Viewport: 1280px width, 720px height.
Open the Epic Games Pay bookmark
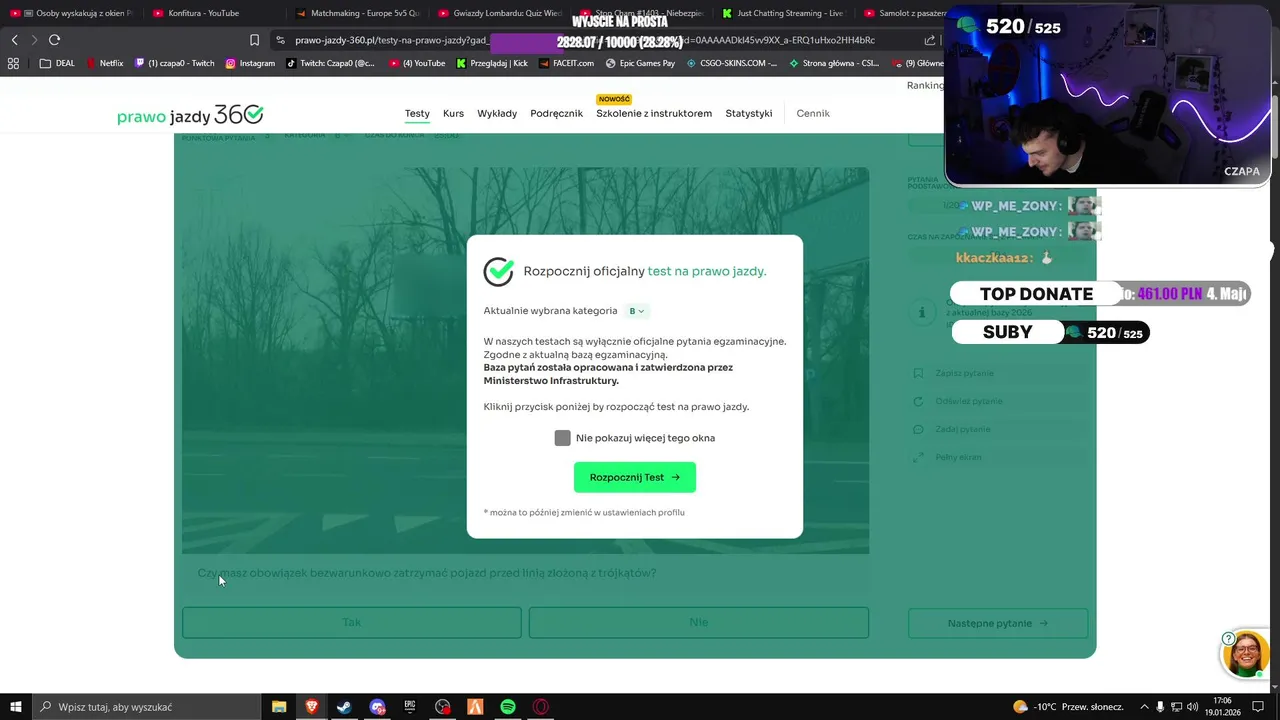[640, 63]
